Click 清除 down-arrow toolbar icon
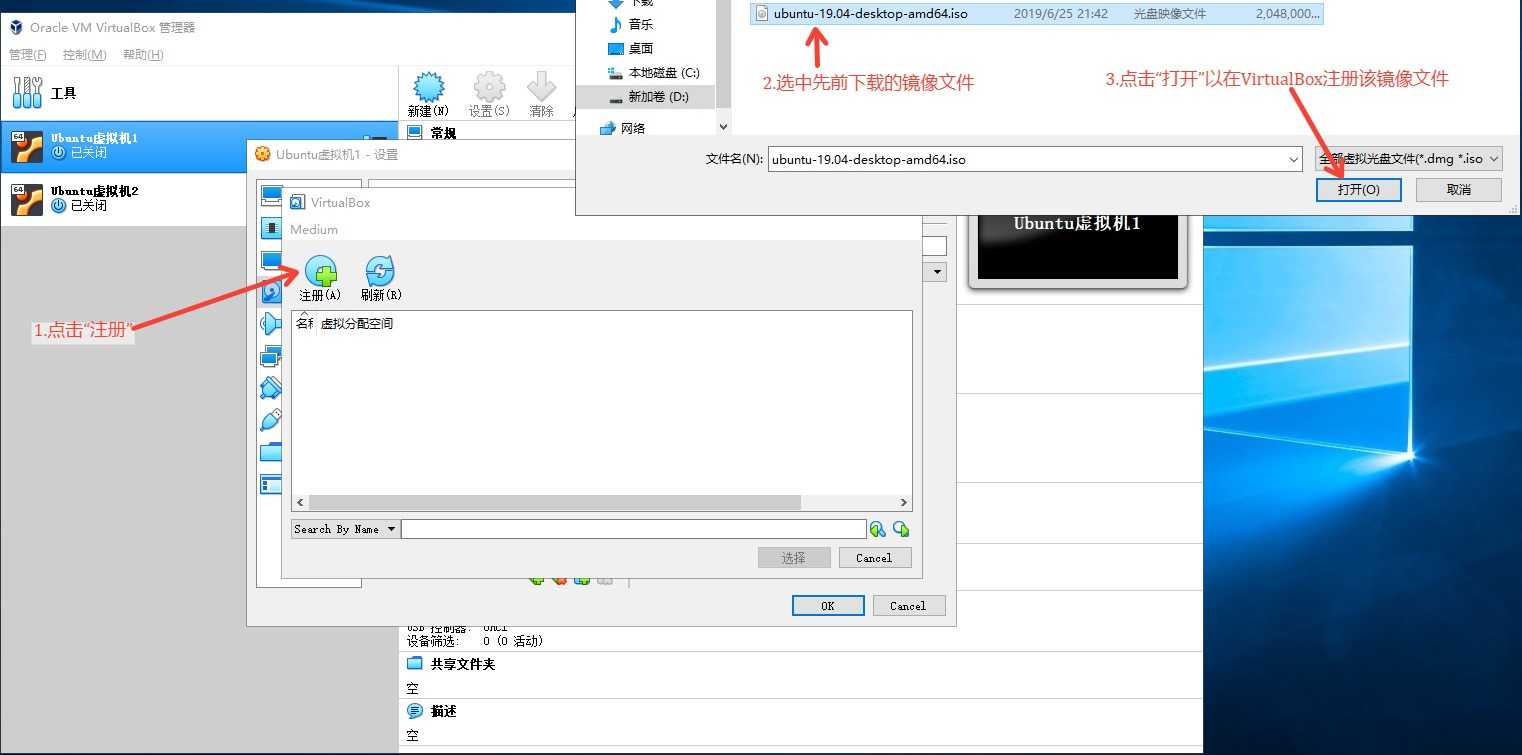This screenshot has width=1522, height=755. pyautogui.click(x=541, y=95)
